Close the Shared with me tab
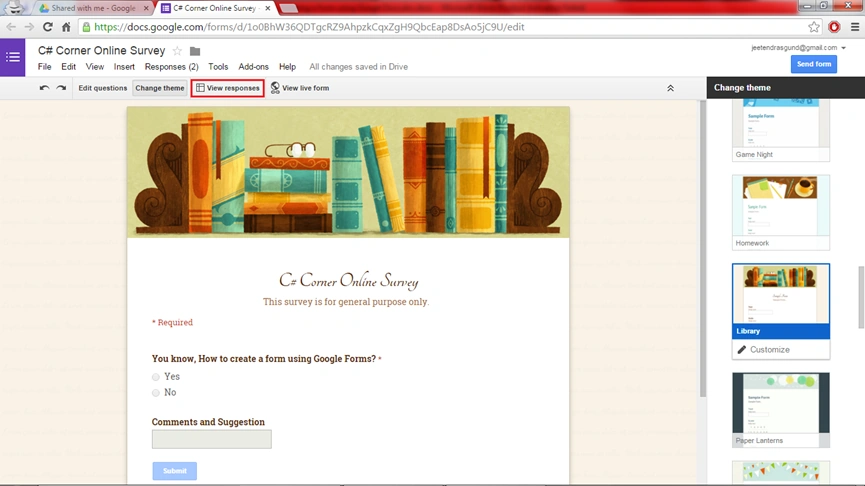The width and height of the screenshot is (865, 486). click(x=146, y=8)
